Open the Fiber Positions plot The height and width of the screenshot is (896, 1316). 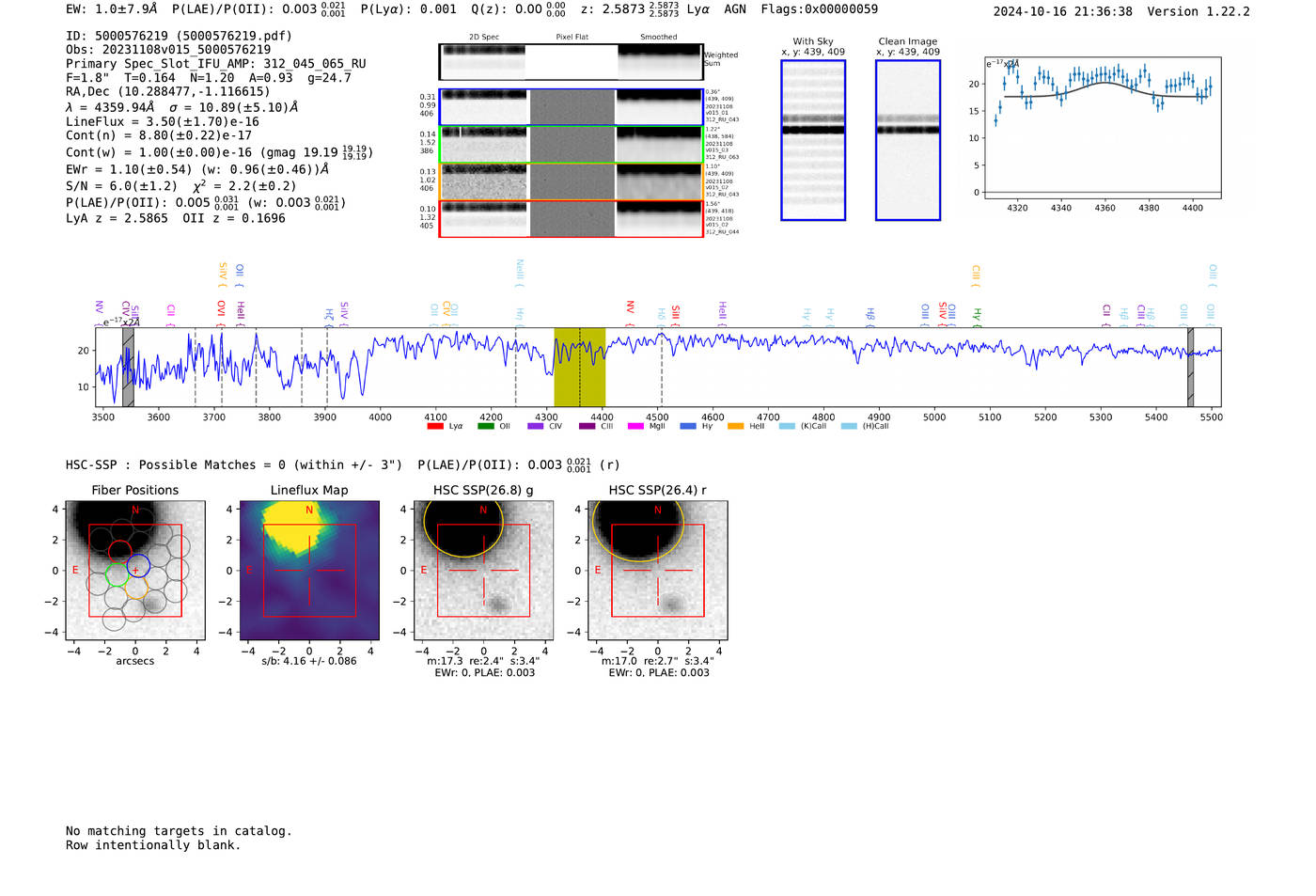click(135, 571)
